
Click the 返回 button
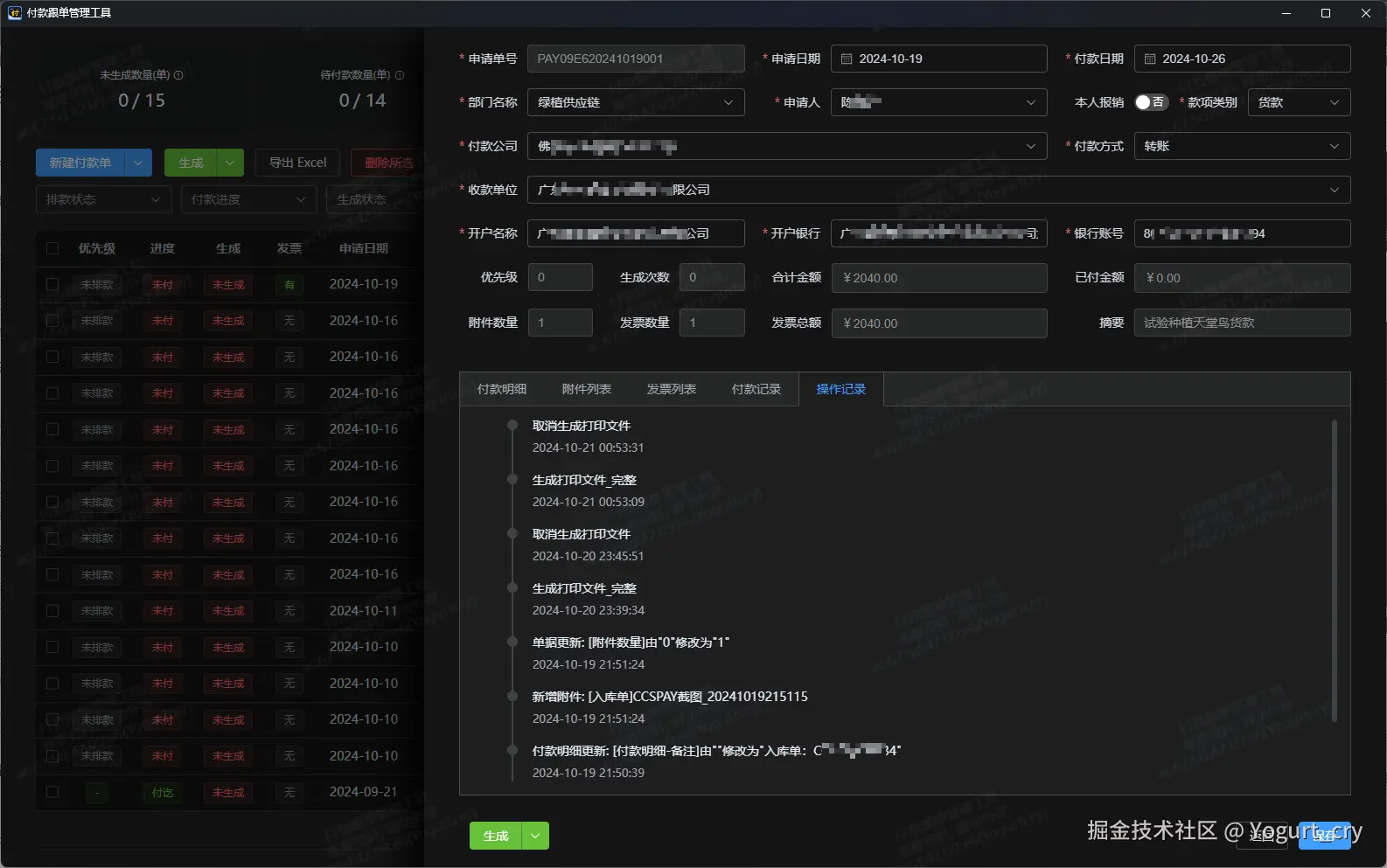tap(1262, 836)
